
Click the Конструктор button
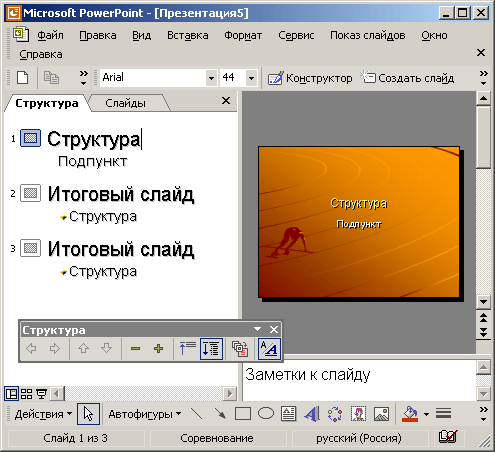[x=310, y=78]
